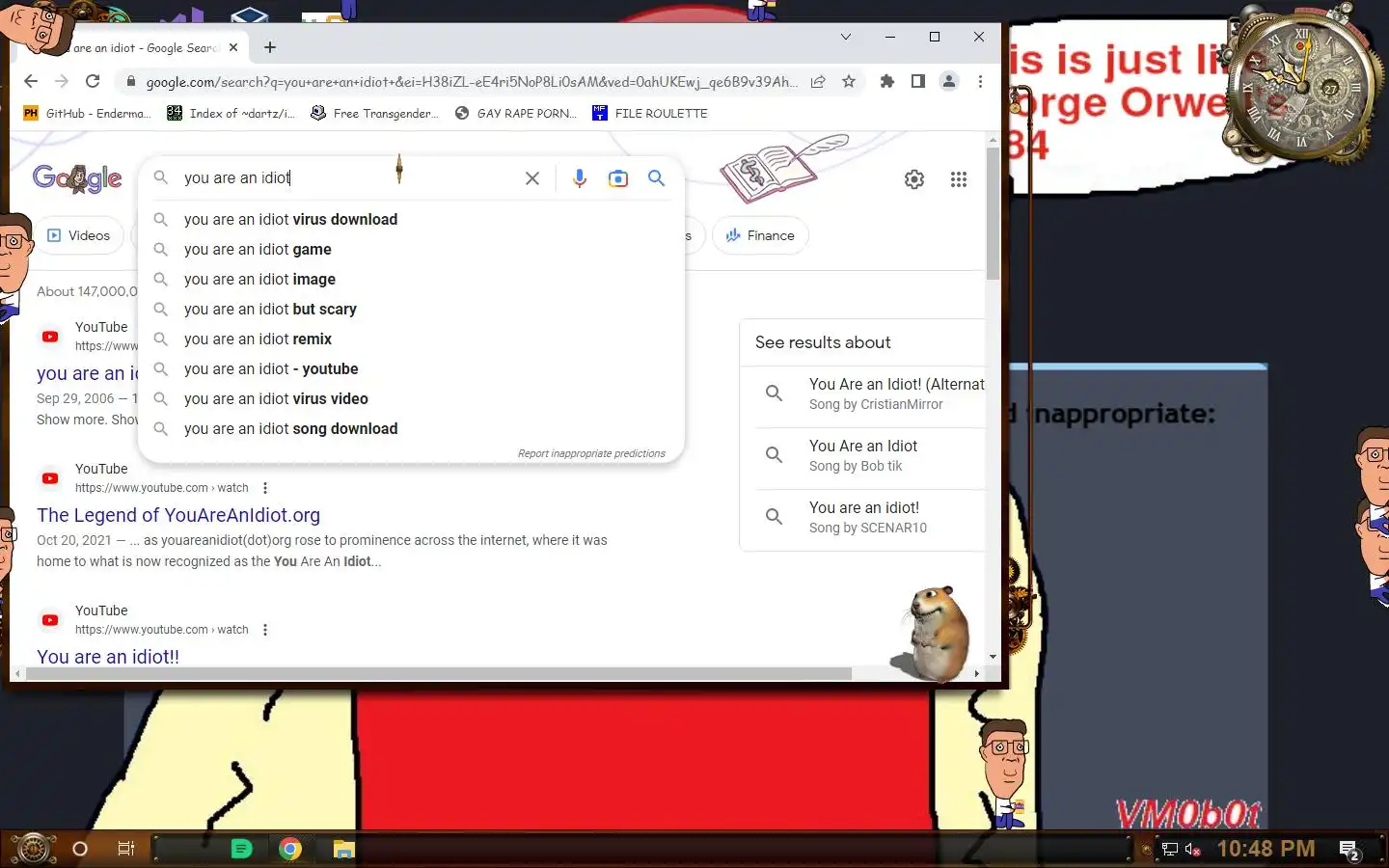The width and height of the screenshot is (1389, 868).
Task: Open File Explorer from the taskbar
Action: tap(344, 849)
